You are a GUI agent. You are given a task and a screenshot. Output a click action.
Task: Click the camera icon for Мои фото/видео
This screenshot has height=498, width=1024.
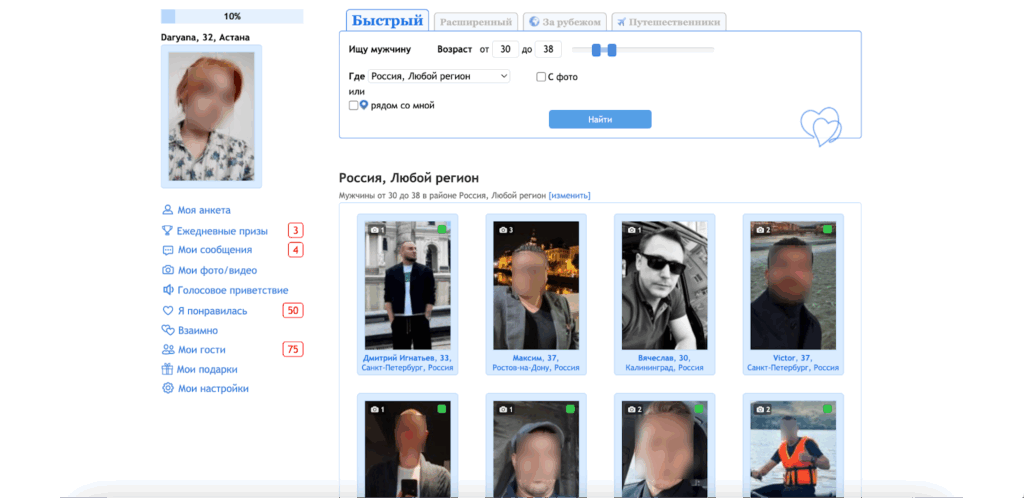pos(168,270)
